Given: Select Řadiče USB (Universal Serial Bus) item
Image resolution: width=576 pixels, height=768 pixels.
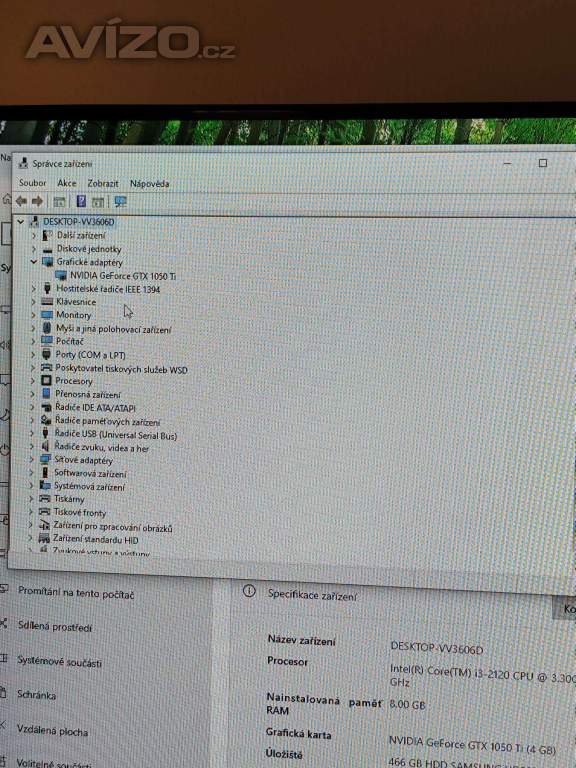Looking at the screenshot, I should coord(116,434).
